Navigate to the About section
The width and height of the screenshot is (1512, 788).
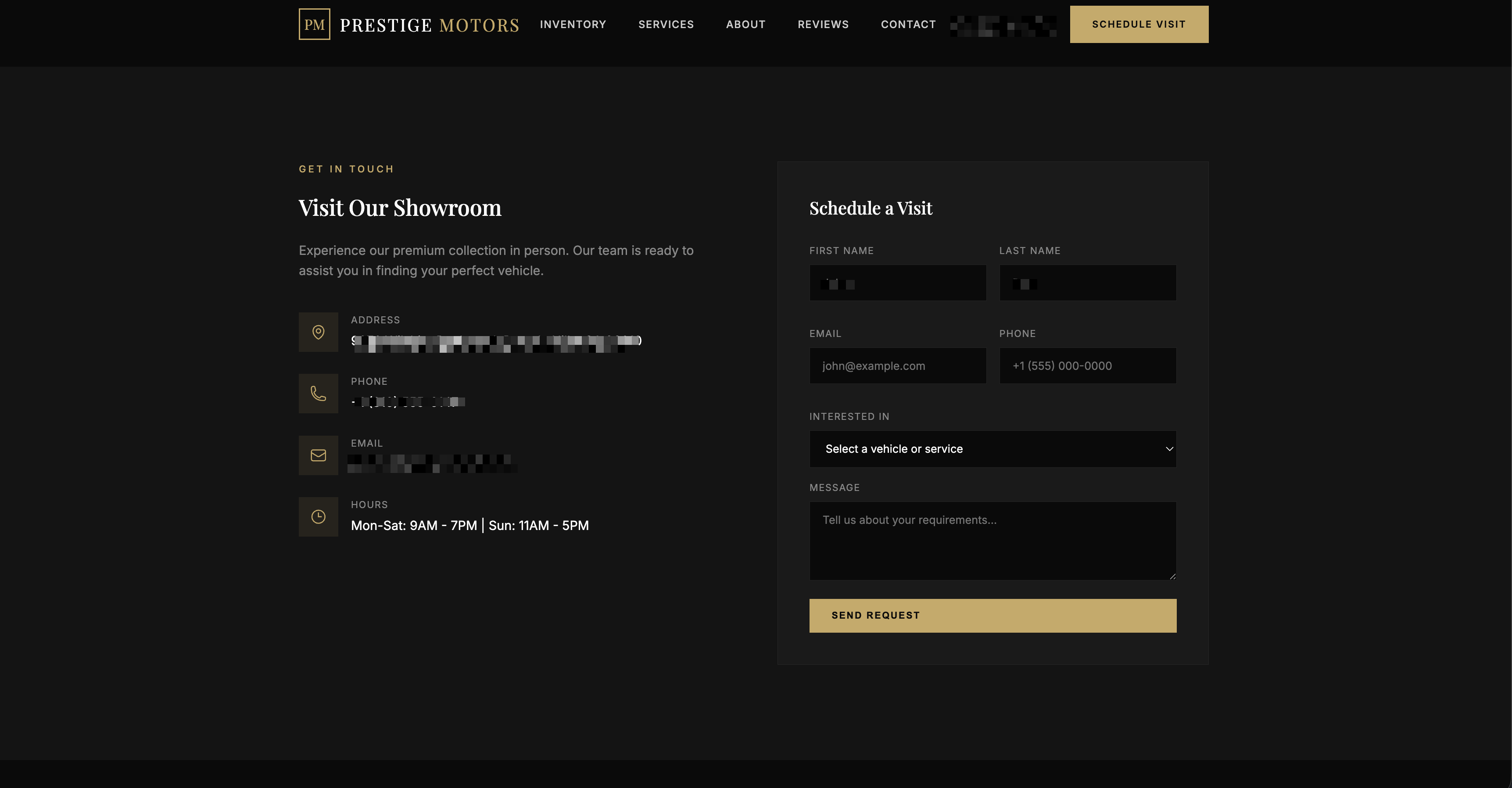coord(745,25)
